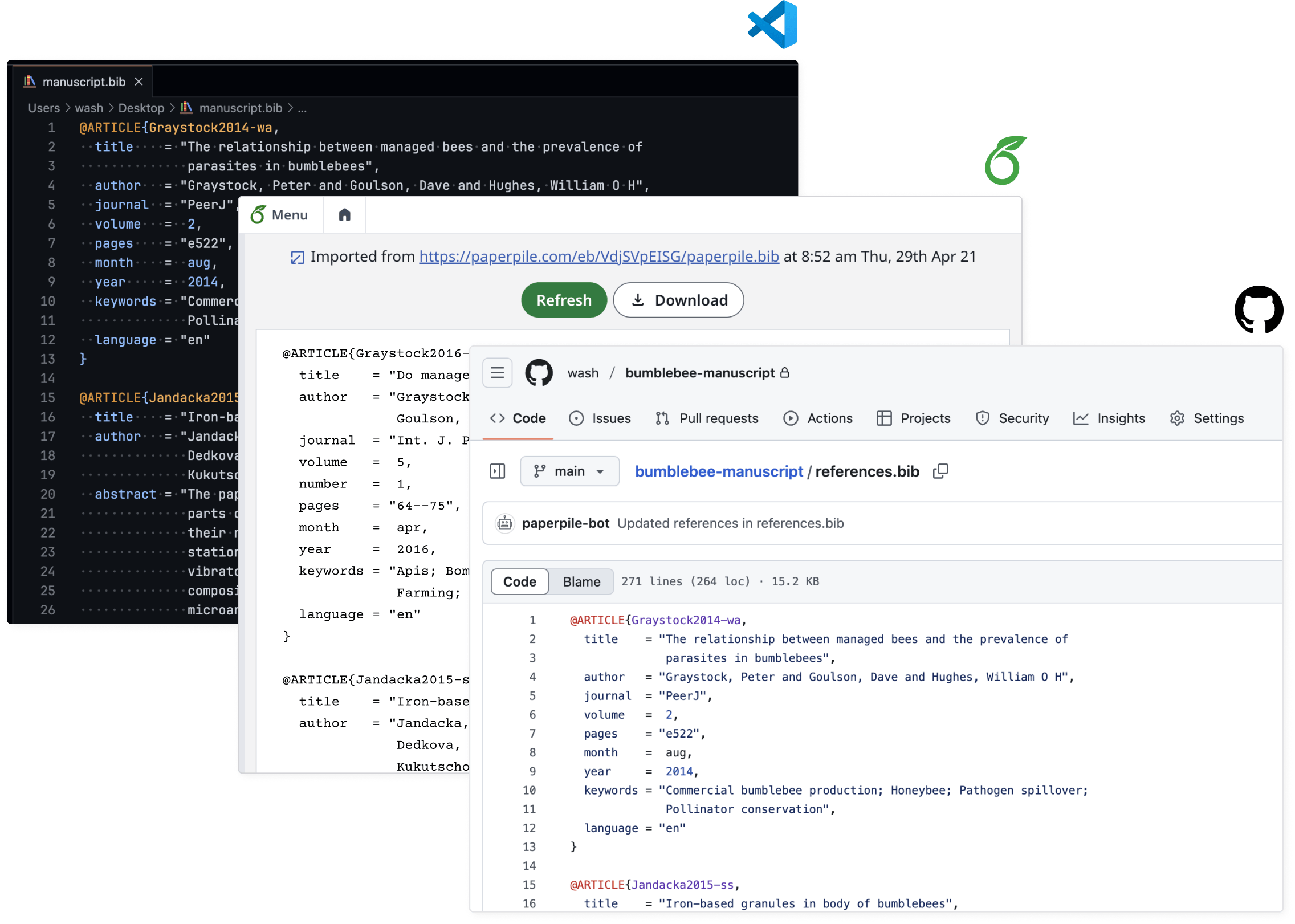This screenshot has height=924, width=1295.
Task: Click the @ARTICLE{Graystock2014-wa line in VS Code
Action: coord(179,127)
